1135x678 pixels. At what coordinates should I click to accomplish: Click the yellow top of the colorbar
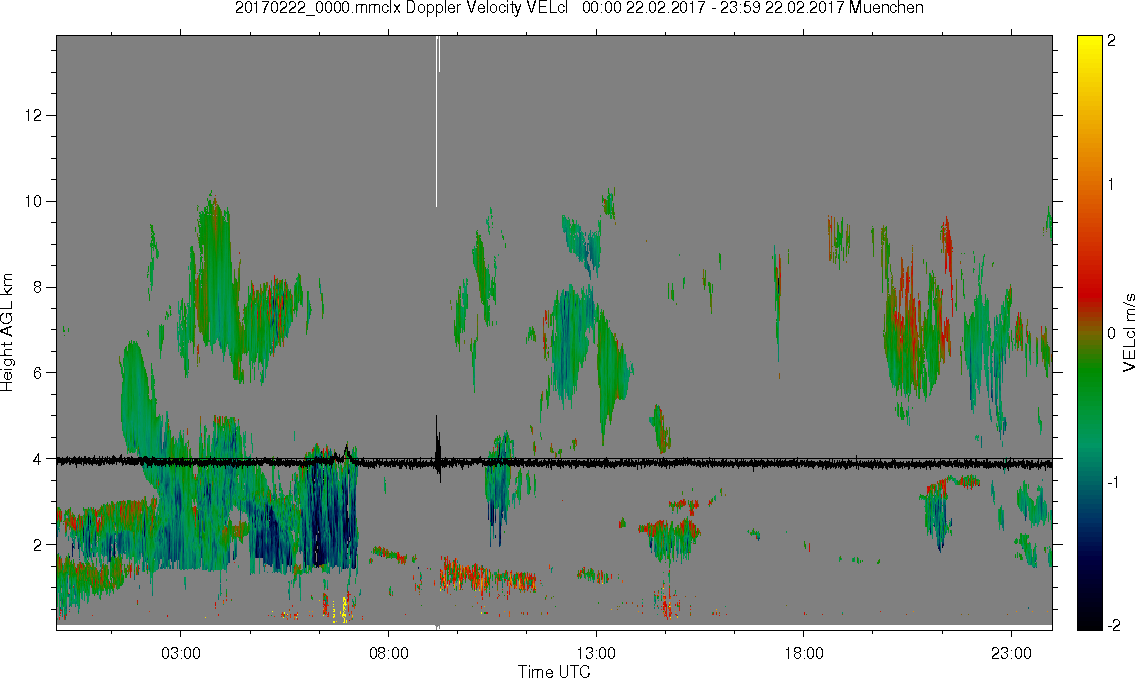[1088, 43]
